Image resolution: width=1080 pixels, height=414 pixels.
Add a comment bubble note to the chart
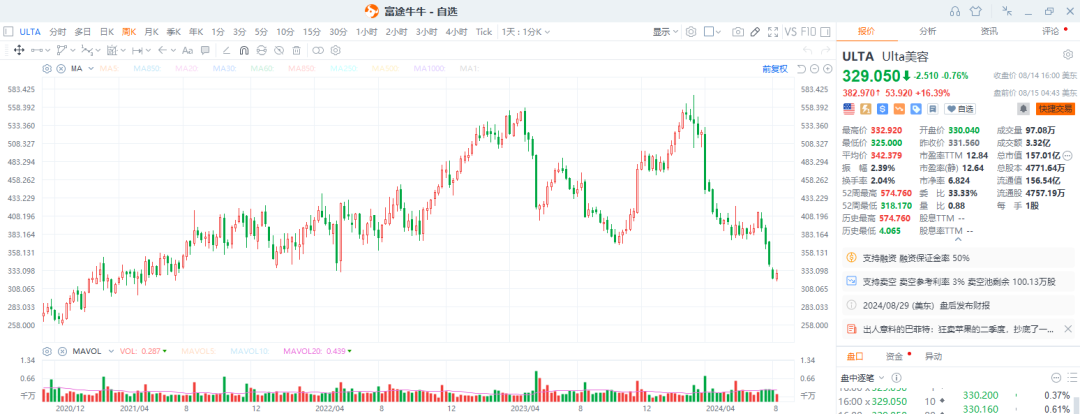tap(205, 50)
